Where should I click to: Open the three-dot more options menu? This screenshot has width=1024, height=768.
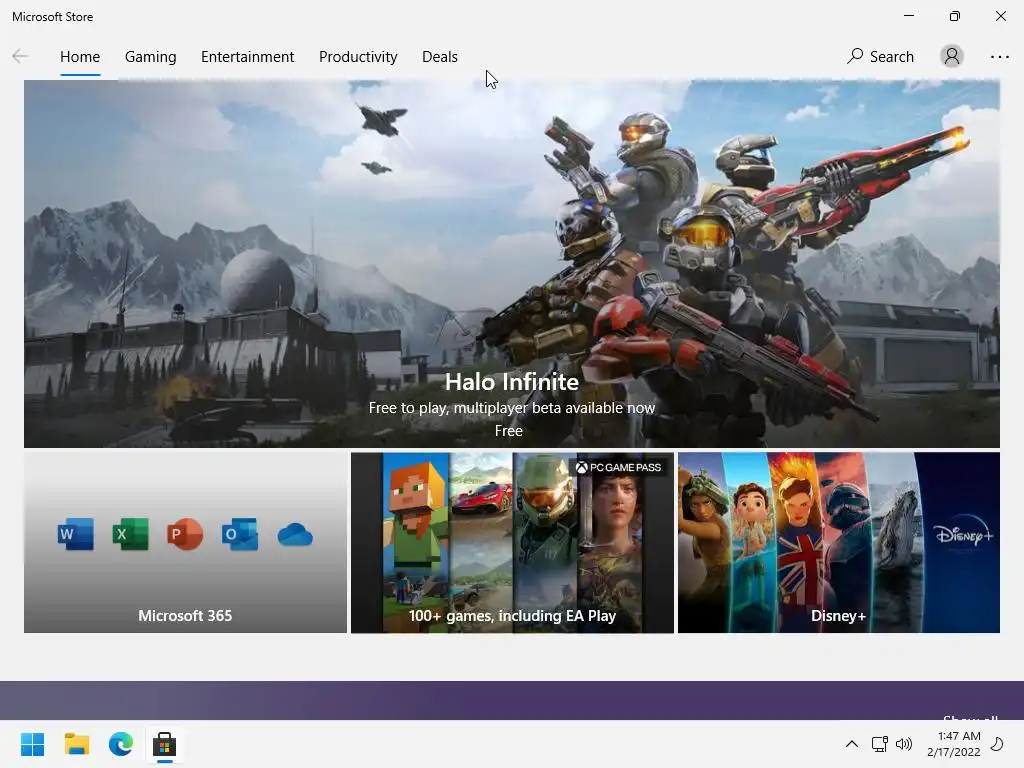pyautogui.click(x=1000, y=57)
